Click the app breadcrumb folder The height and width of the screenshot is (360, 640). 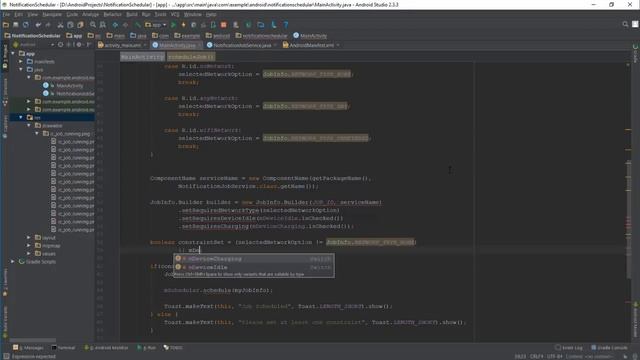(x=74, y=36)
